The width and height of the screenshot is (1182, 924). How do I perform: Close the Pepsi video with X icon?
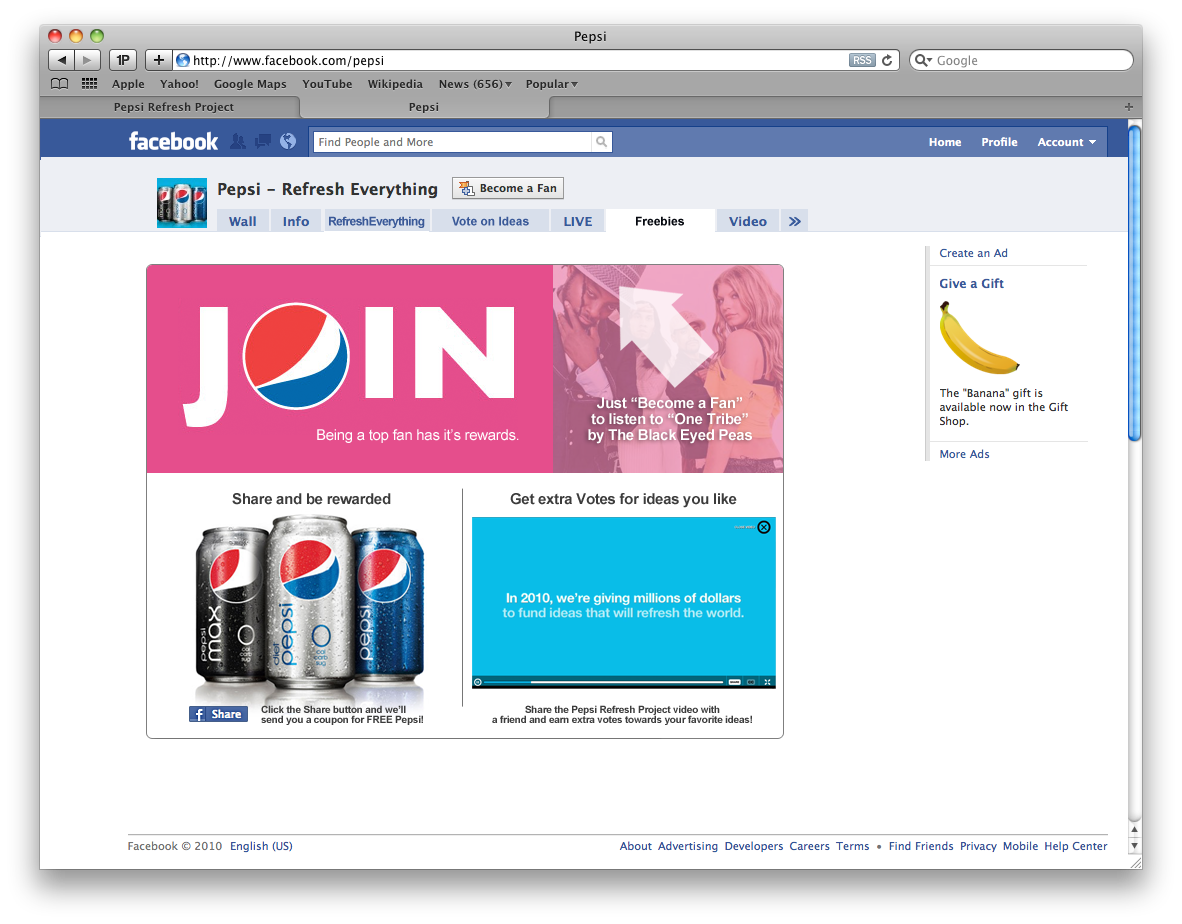(x=764, y=527)
